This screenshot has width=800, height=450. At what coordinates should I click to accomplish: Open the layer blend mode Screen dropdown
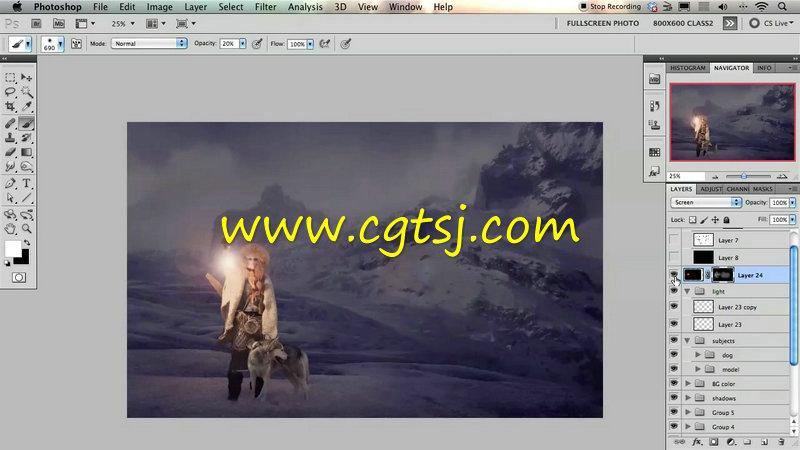coord(705,203)
